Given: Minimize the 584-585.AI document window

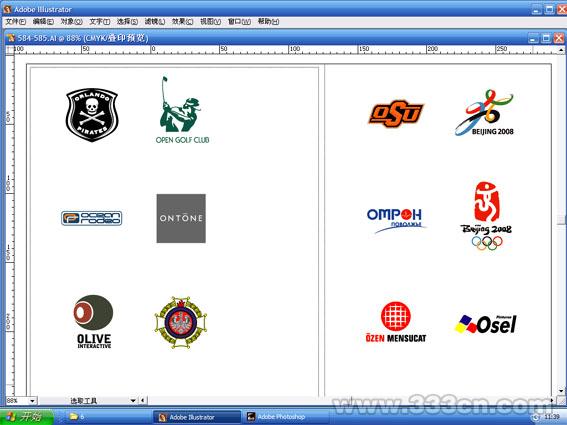Looking at the screenshot, I should click(533, 38).
